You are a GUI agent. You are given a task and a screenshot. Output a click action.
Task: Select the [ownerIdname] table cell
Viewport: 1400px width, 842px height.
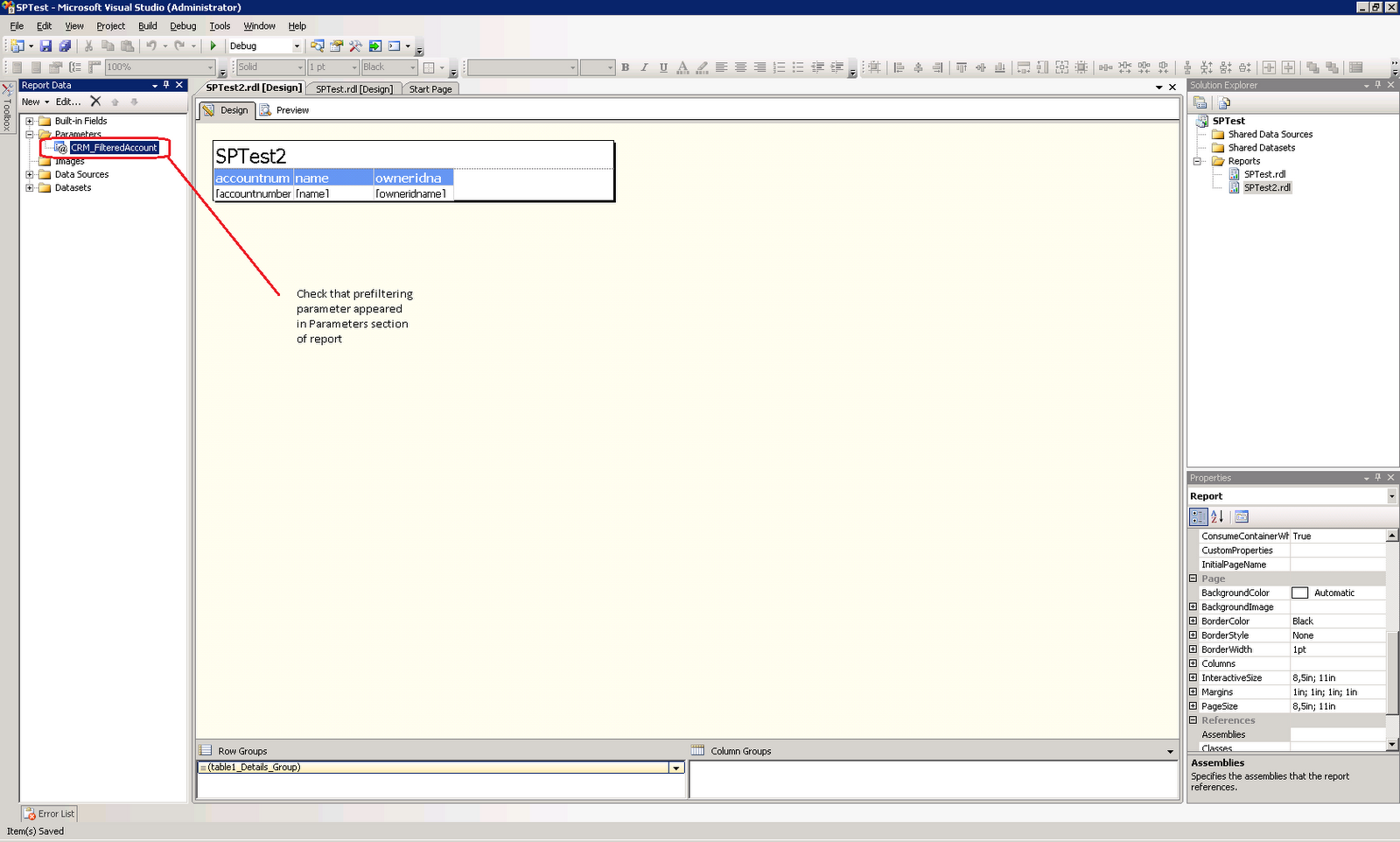[413, 194]
